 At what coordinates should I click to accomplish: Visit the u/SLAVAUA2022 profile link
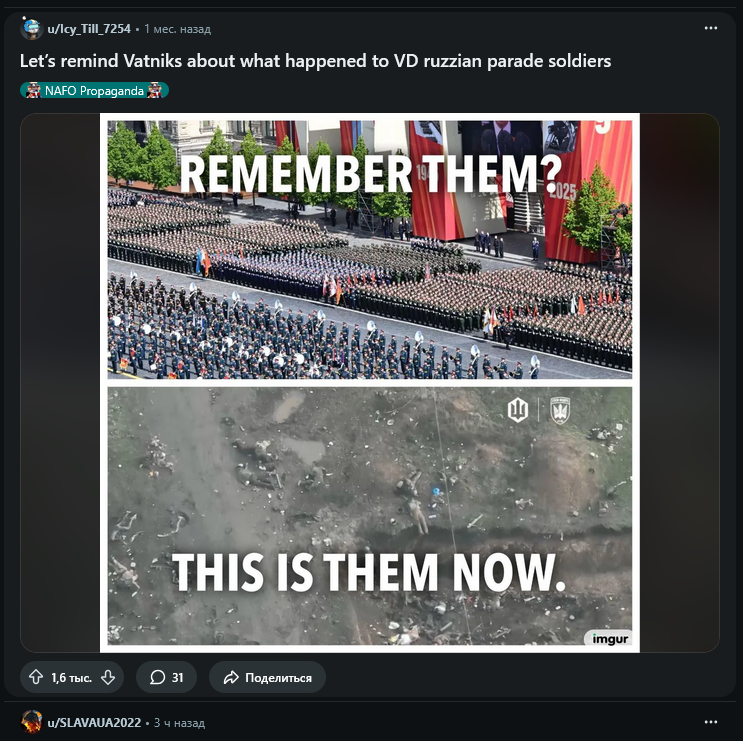(x=94, y=722)
